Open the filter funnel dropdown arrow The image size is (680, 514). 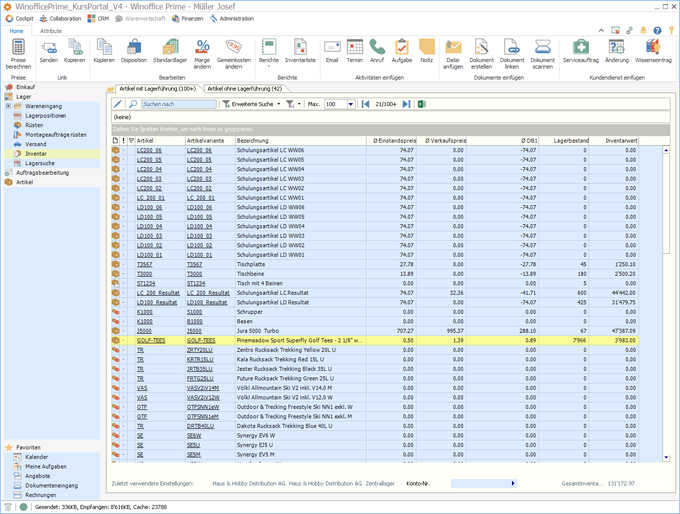pyautogui.click(x=299, y=104)
